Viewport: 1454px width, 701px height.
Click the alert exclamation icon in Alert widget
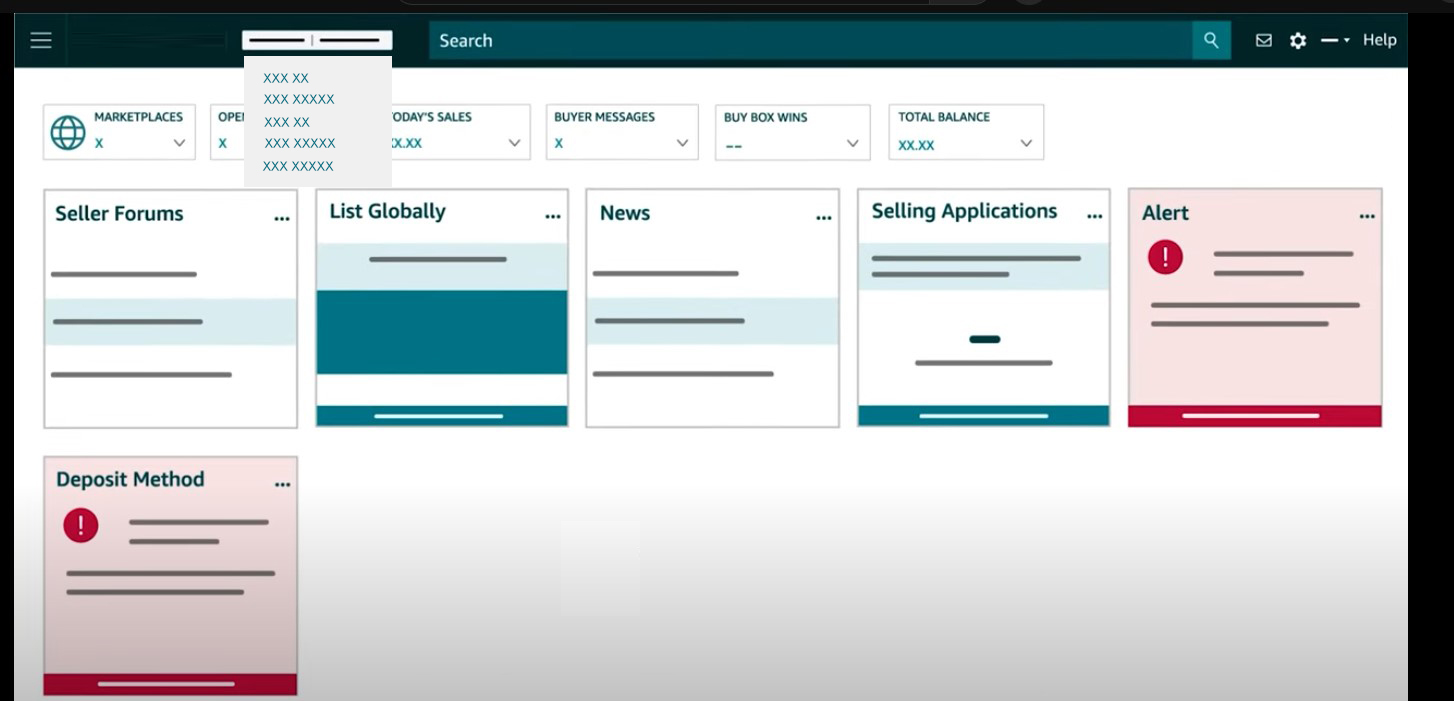[1164, 257]
